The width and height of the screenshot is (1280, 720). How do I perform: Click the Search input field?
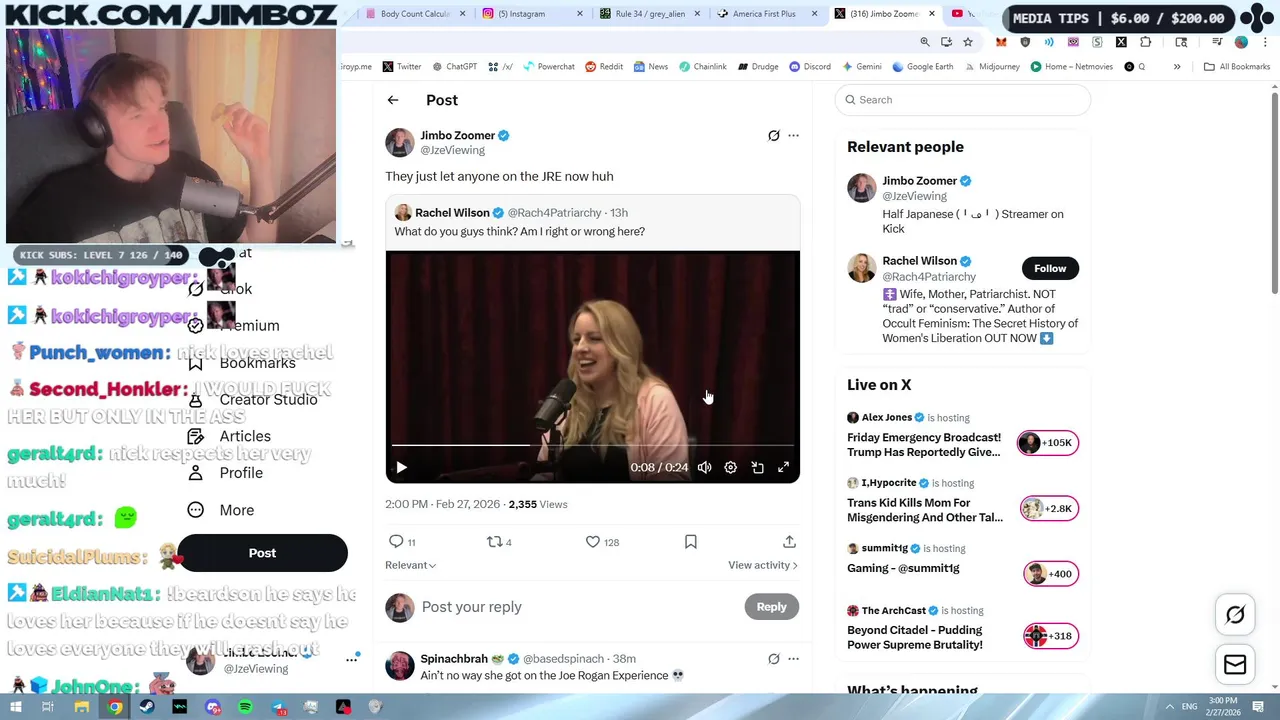[963, 100]
